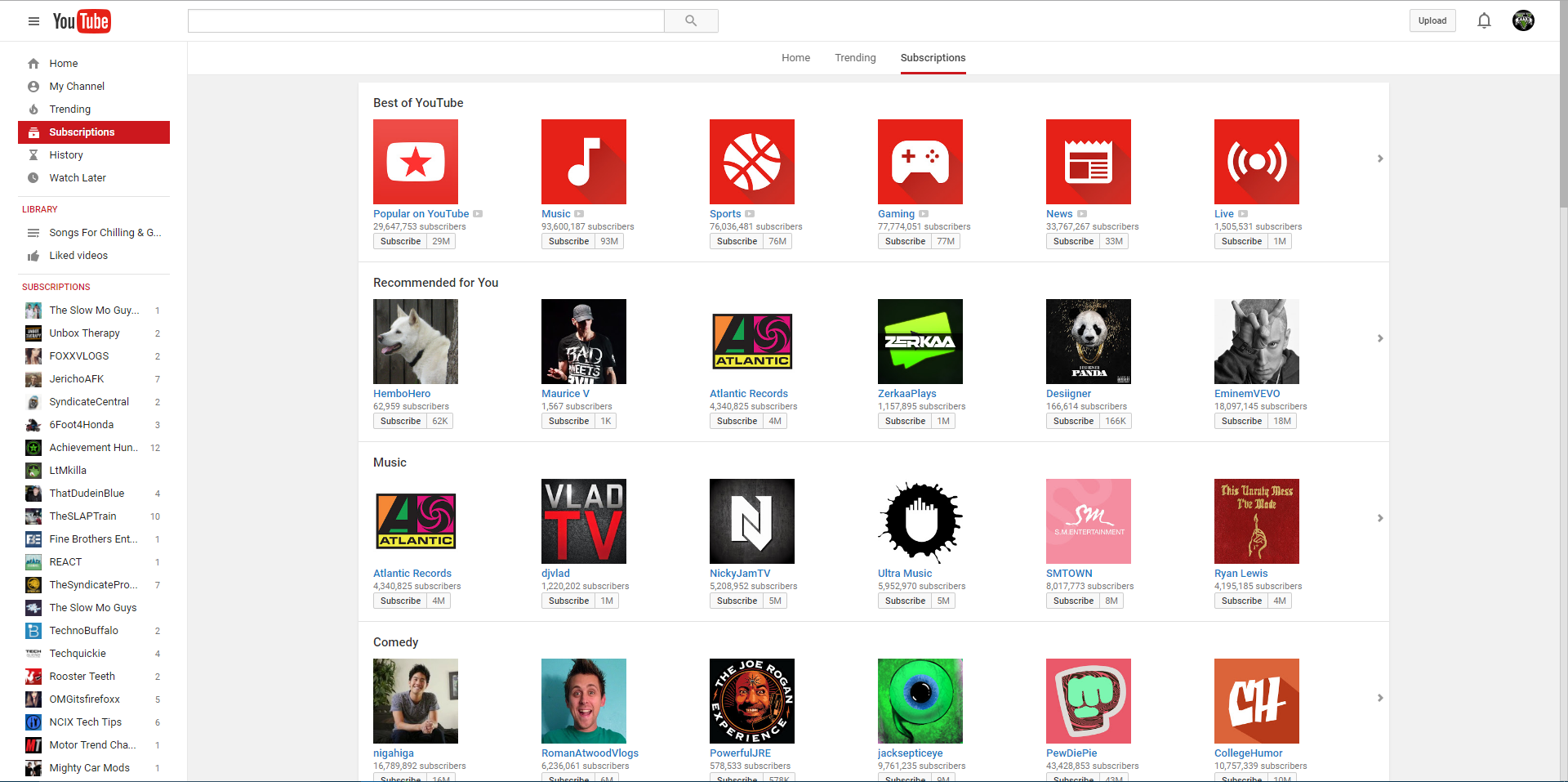1568x782 pixels.
Task: Click the Achievement Hunter channel avatar
Action: (33, 448)
